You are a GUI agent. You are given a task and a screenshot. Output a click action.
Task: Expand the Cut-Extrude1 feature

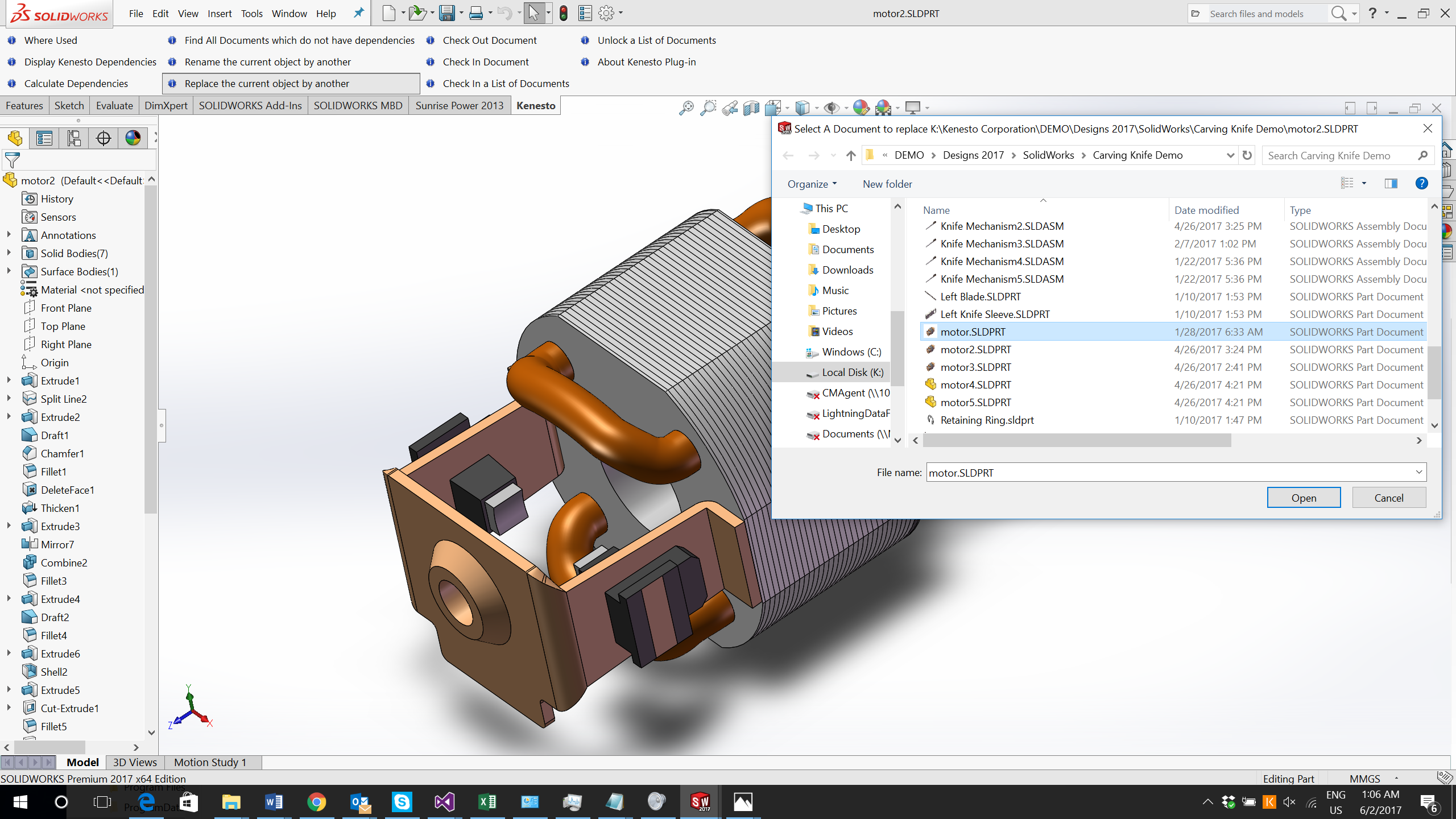(9, 708)
